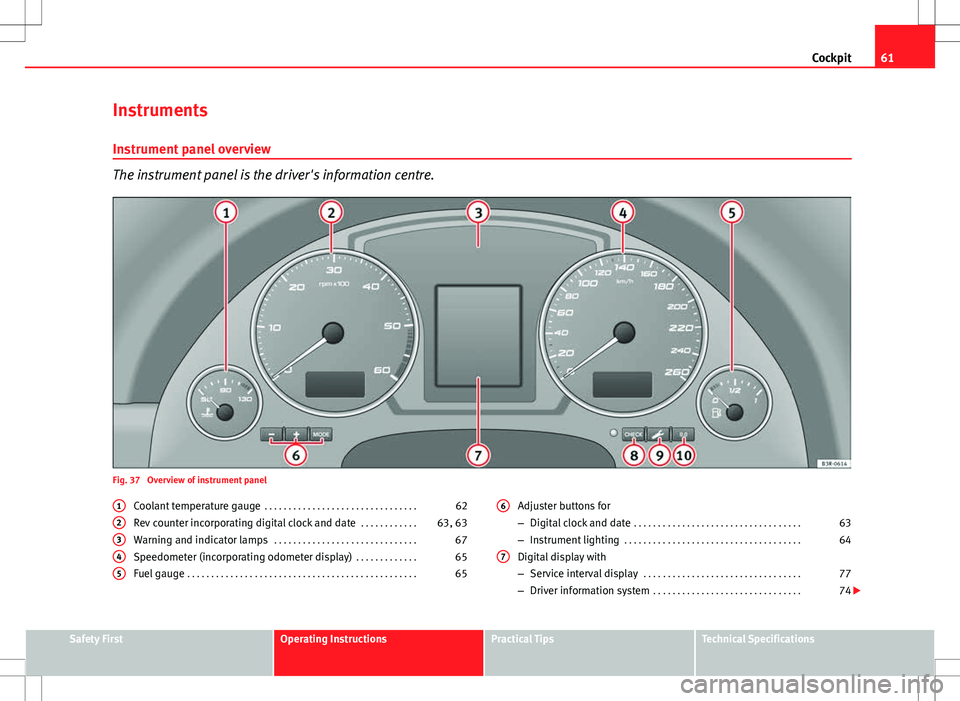Click the Fuel gauge list entry
This screenshot has width=960, height=701.
(x=159, y=574)
